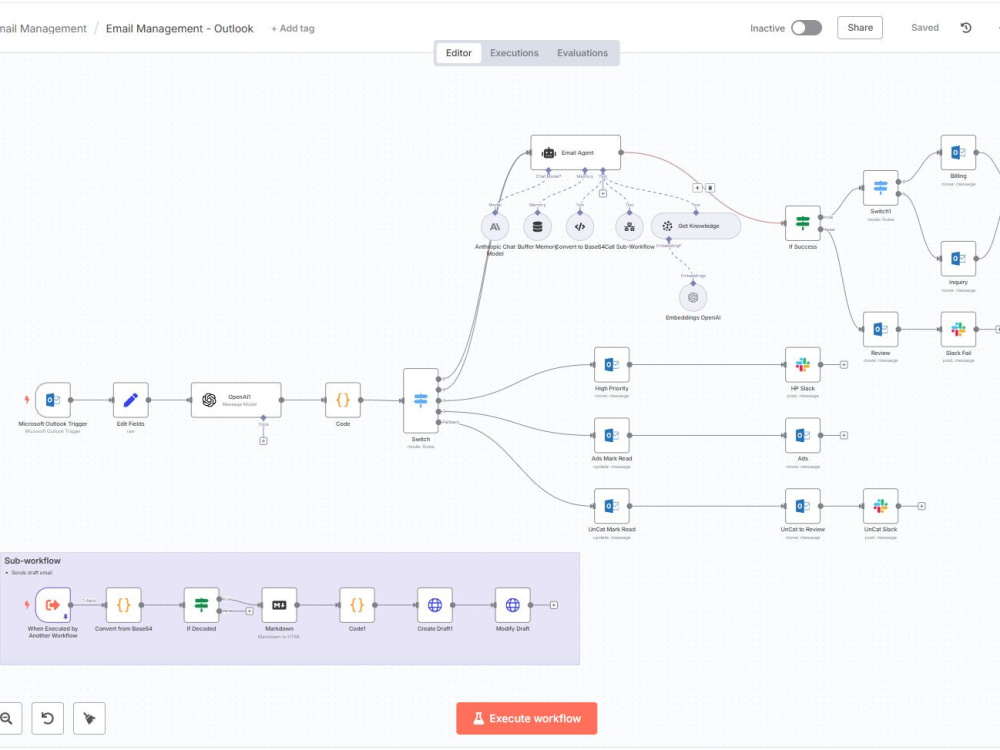Switch to the Executions tab
The image size is (1000, 750).
pyautogui.click(x=514, y=53)
